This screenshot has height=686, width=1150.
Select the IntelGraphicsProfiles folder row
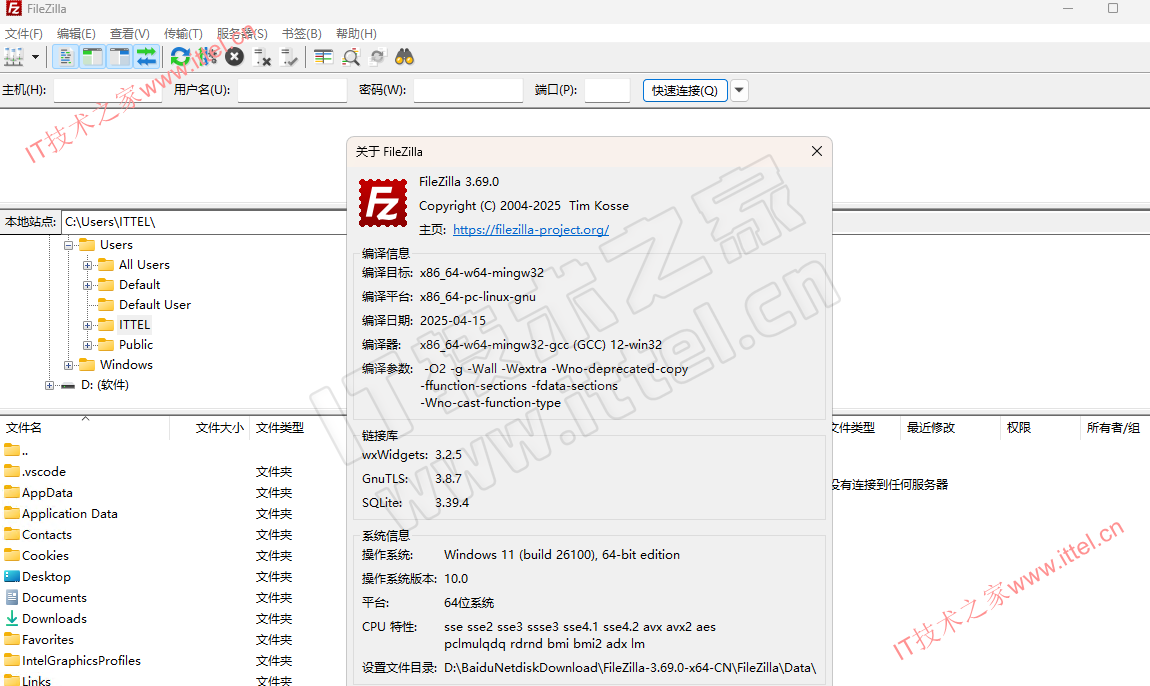(173, 661)
